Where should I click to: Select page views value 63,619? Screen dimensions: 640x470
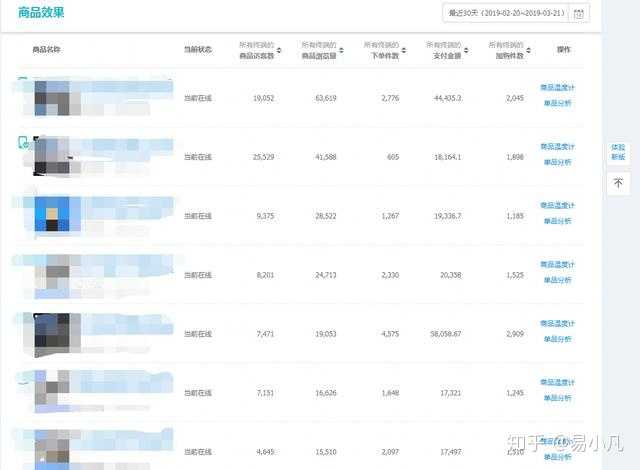[326, 98]
